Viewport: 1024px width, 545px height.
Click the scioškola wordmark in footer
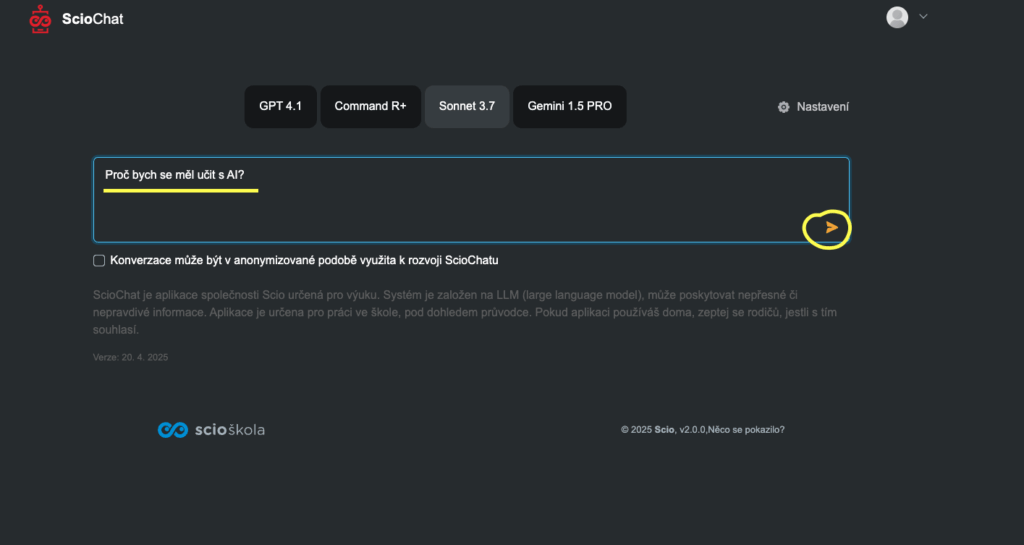(230, 429)
